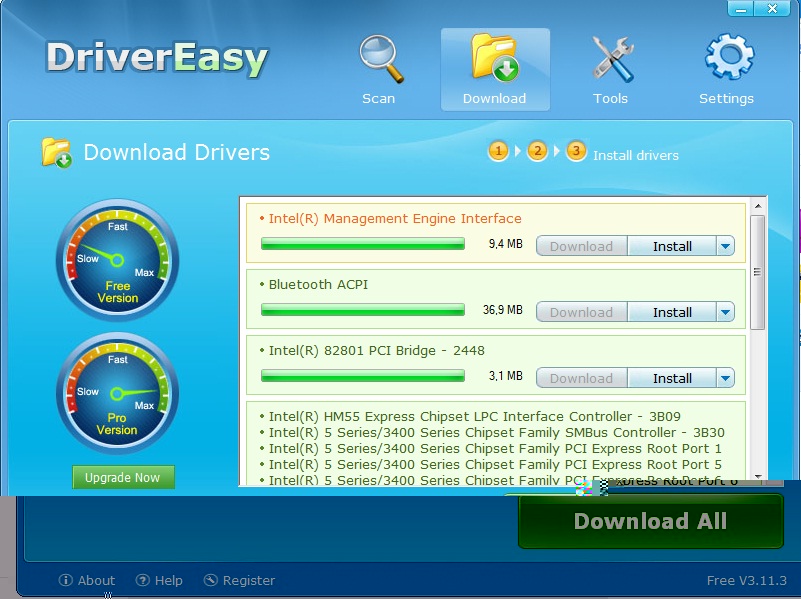This screenshot has height=599, width=801.
Task: Select HM55 Express Chipset LPC Interface Controller entry
Action: pos(475,417)
